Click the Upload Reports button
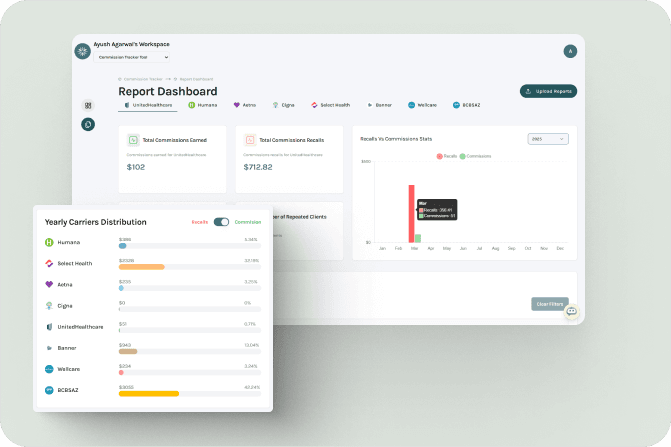 [548, 91]
